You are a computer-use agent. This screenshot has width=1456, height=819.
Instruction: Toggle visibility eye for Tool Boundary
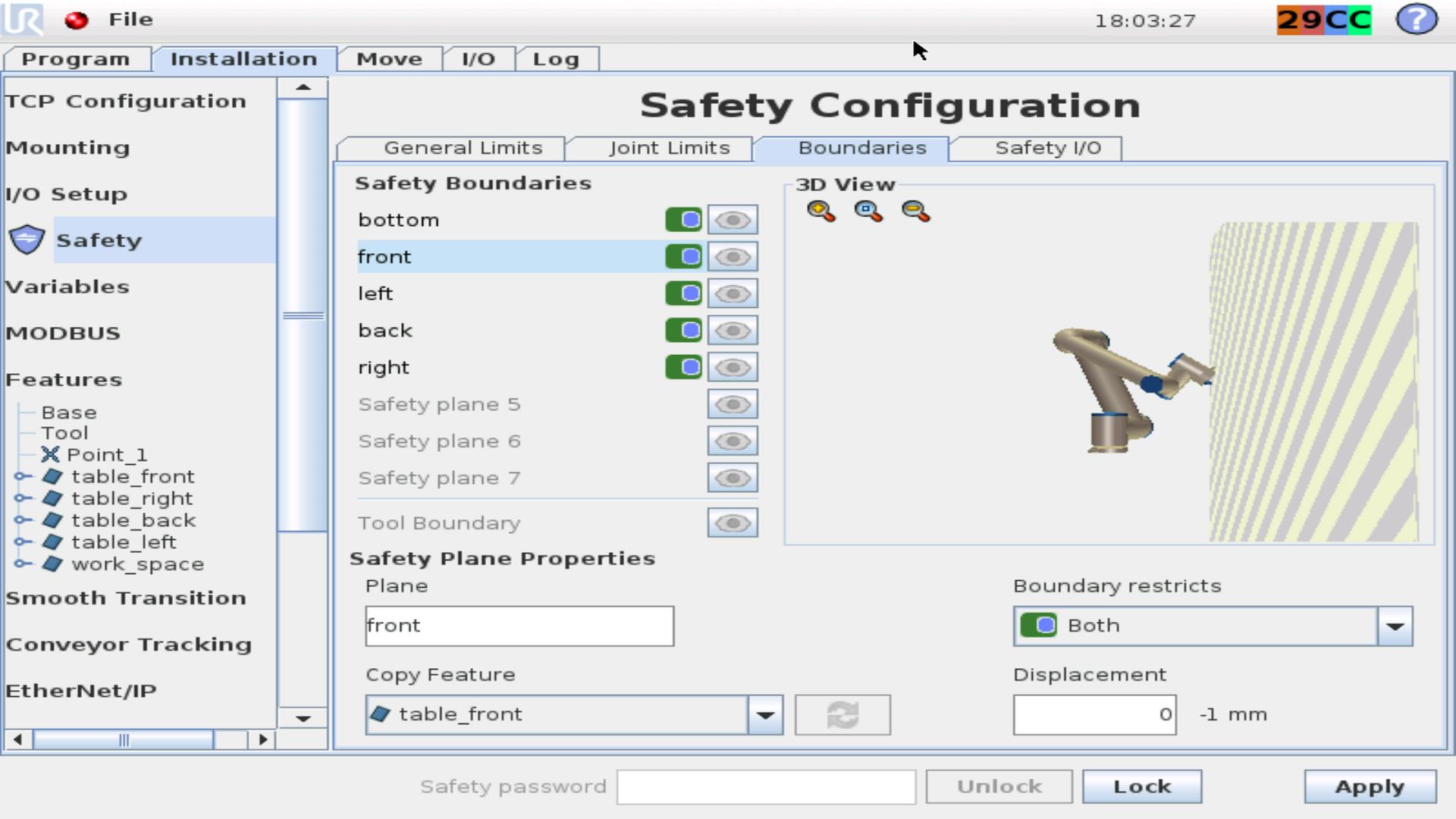coord(732,523)
